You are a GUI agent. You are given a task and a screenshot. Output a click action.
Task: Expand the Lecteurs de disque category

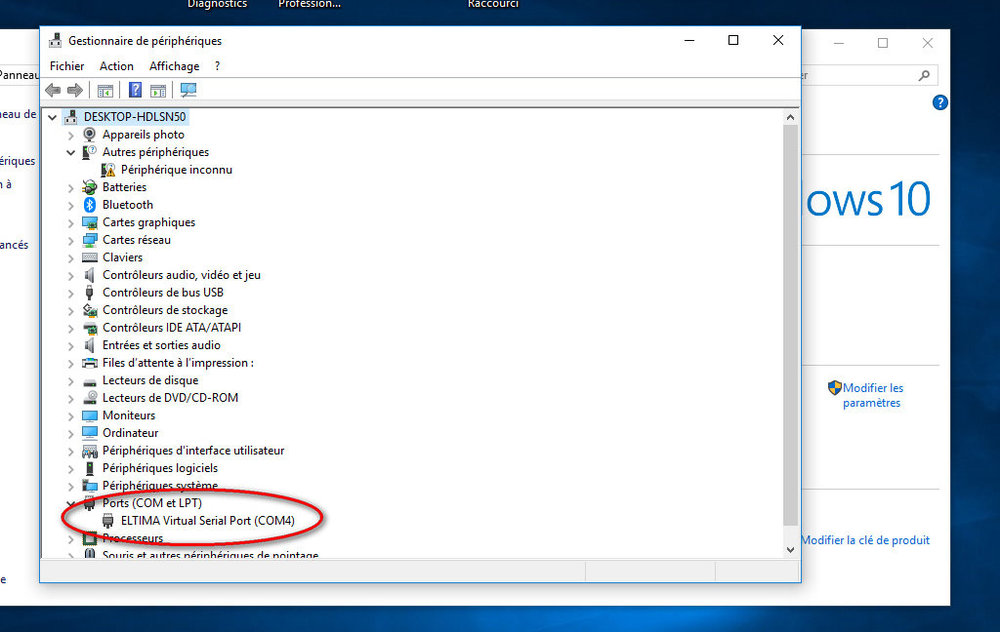[x=71, y=381]
